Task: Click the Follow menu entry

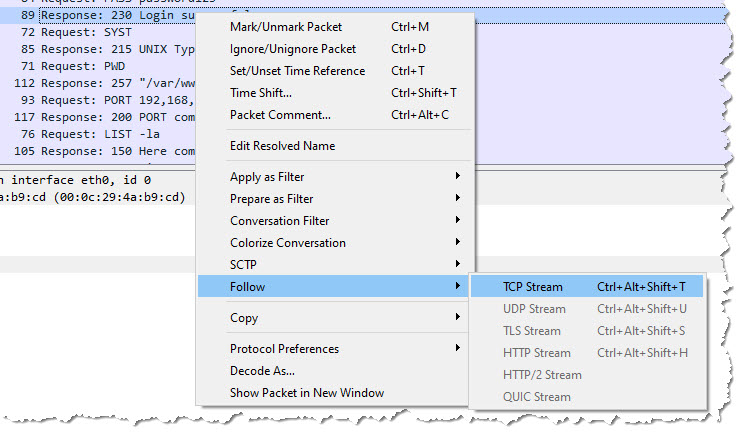Action: click(248, 287)
